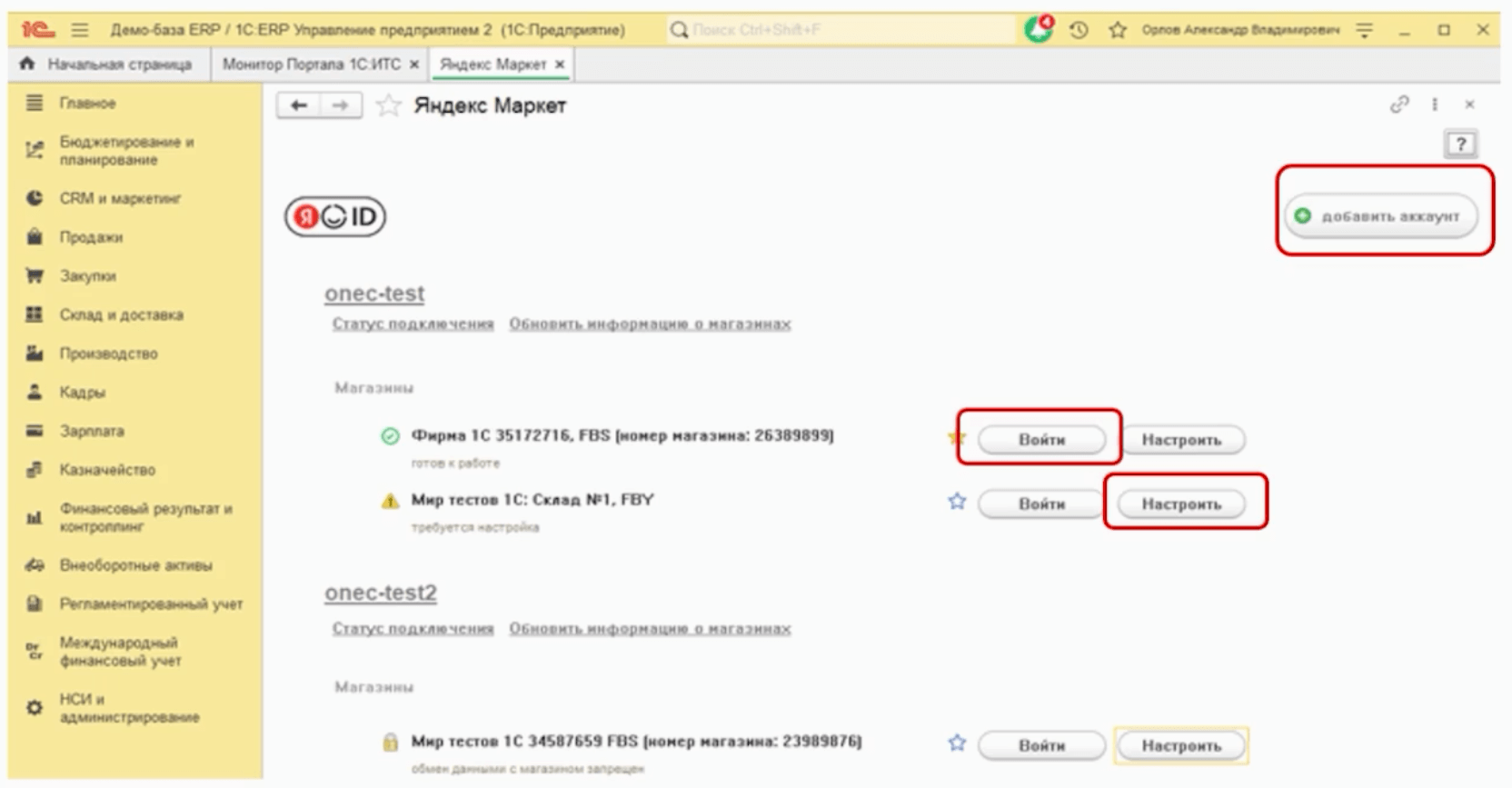
Task: Click Войти for Фирма 1С 35172716 store
Action: click(1041, 439)
